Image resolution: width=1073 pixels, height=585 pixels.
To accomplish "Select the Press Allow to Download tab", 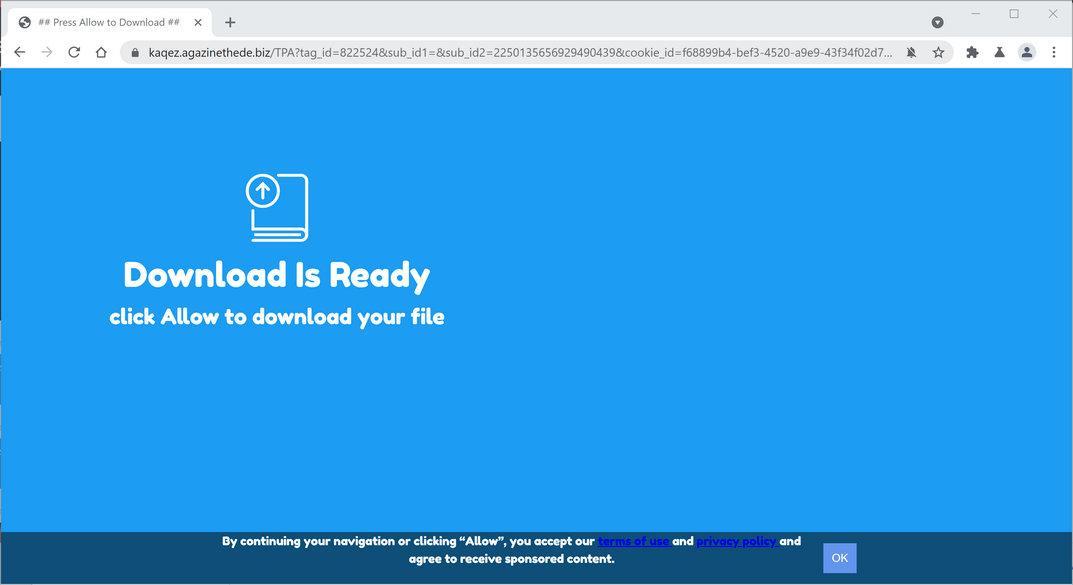I will pyautogui.click(x=110, y=21).
